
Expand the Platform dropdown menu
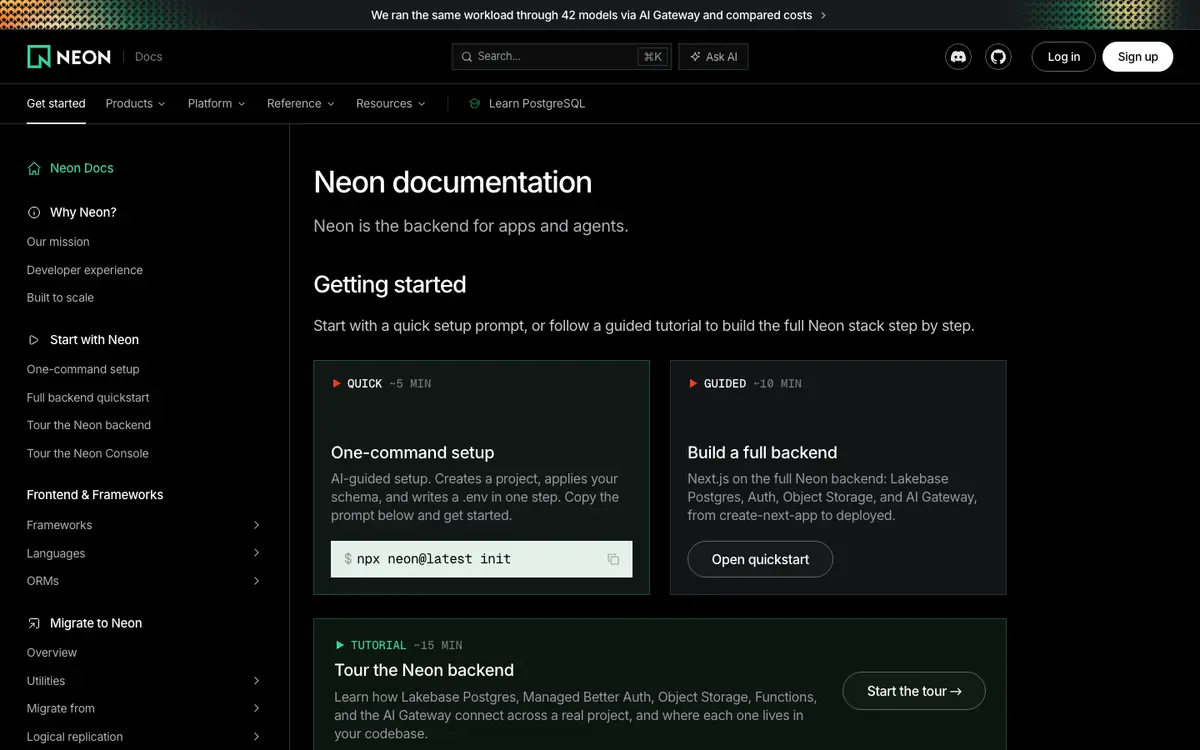point(216,104)
